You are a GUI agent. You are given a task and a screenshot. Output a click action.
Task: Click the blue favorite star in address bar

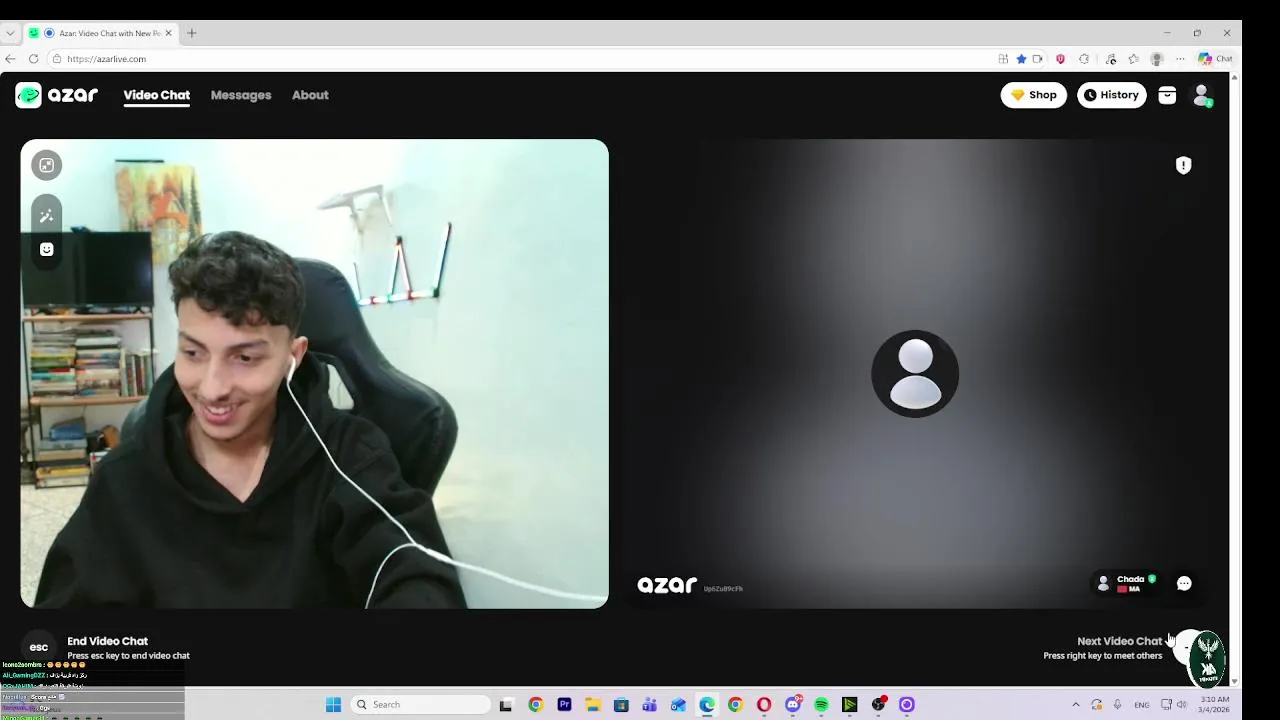point(1021,59)
